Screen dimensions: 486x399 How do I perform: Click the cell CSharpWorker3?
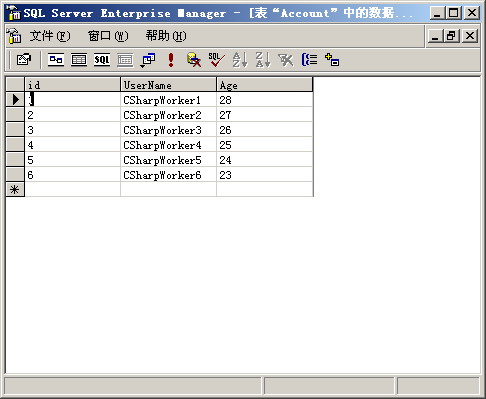point(168,130)
